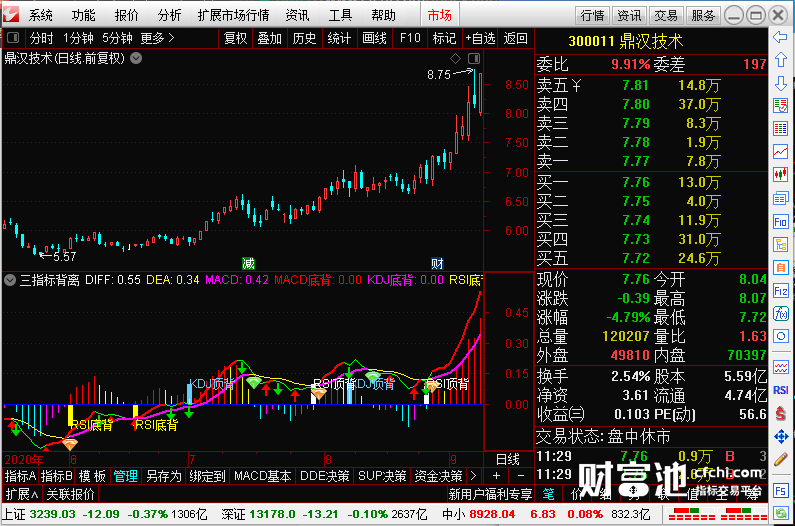
Task: Zoom out chart with − button
Action: (x=521, y=476)
